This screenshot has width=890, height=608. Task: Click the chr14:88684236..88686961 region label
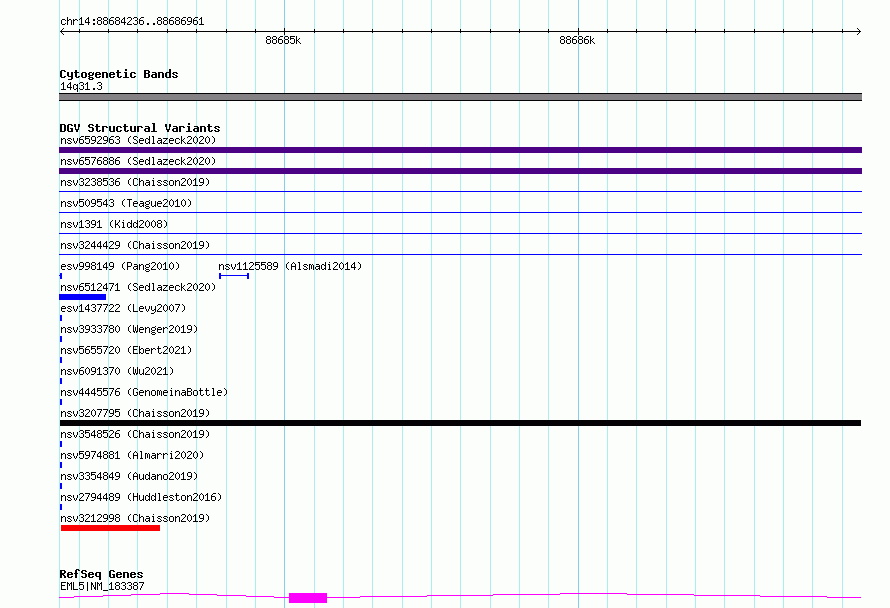click(132, 22)
